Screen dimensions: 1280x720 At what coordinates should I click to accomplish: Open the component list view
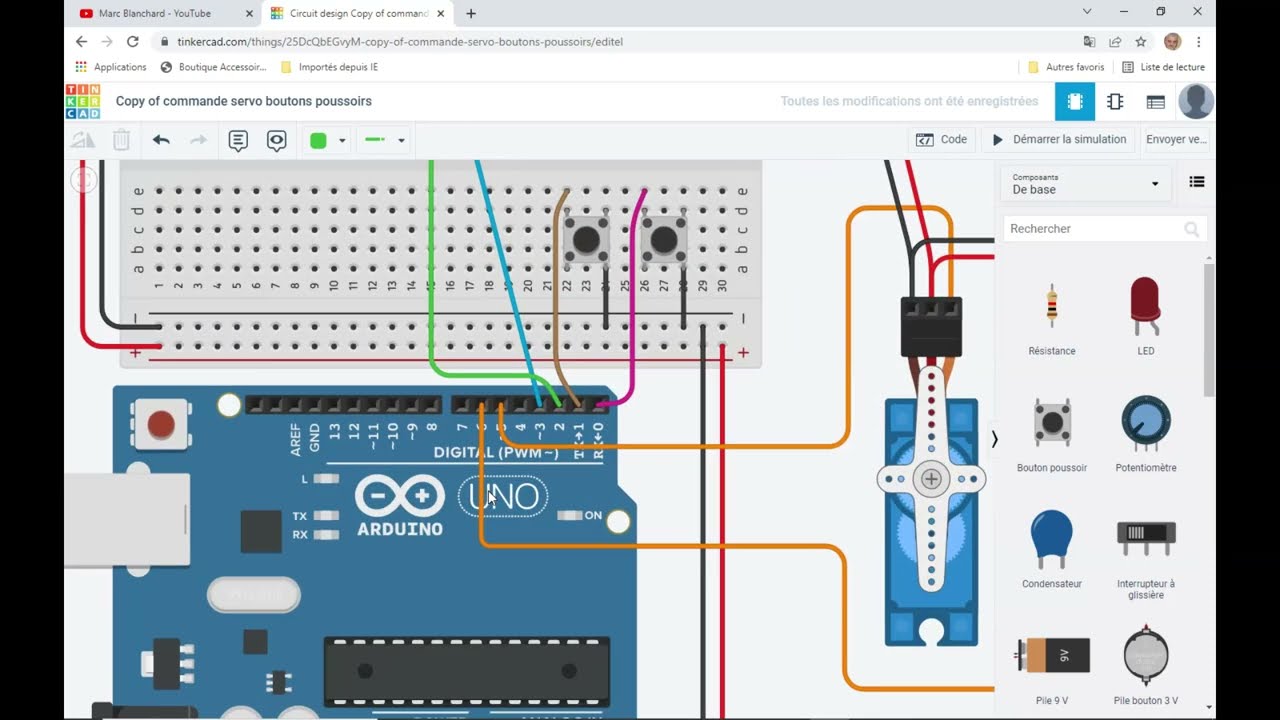coord(1155,101)
